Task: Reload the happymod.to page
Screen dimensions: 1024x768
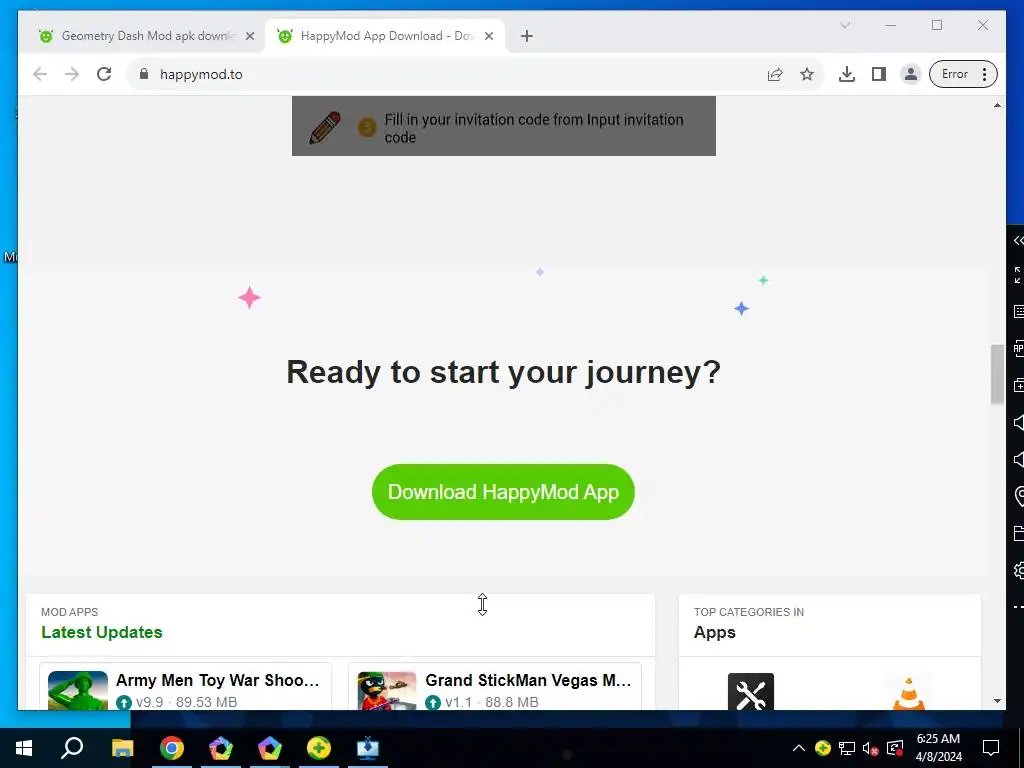Action: pos(104,74)
